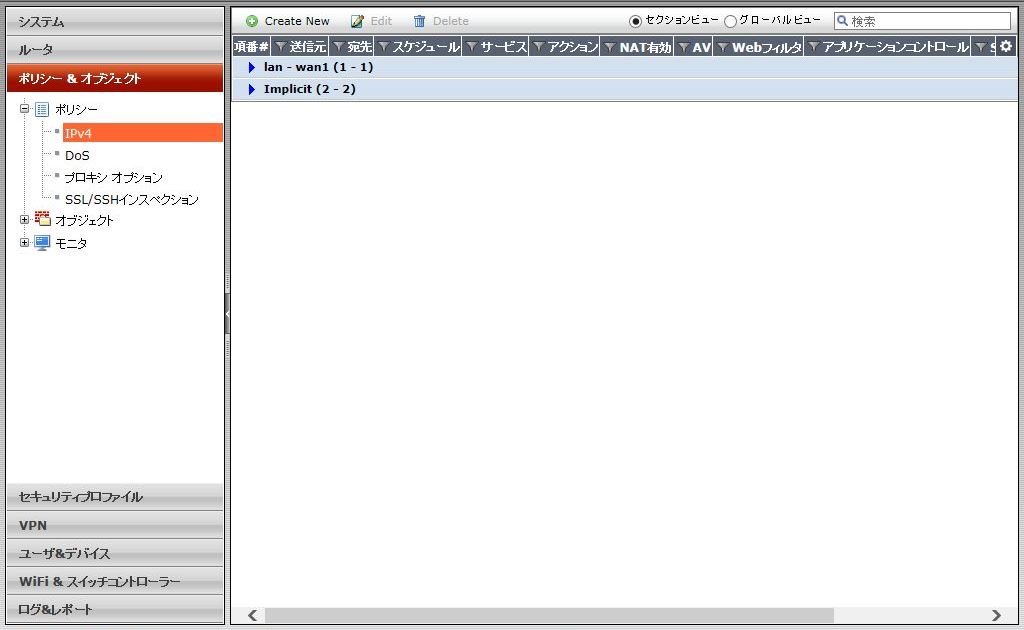Select プロキシ オプション tree item
Screen dimensions: 1024x630
click(x=114, y=178)
